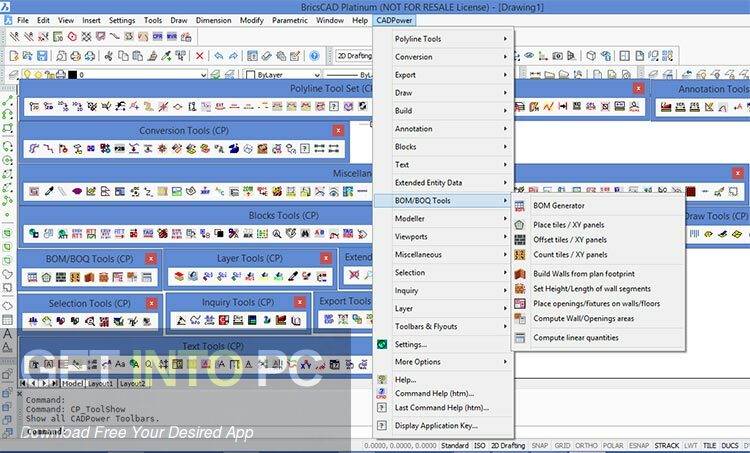
Task: Open the layer selection dropdown
Action: [203, 75]
